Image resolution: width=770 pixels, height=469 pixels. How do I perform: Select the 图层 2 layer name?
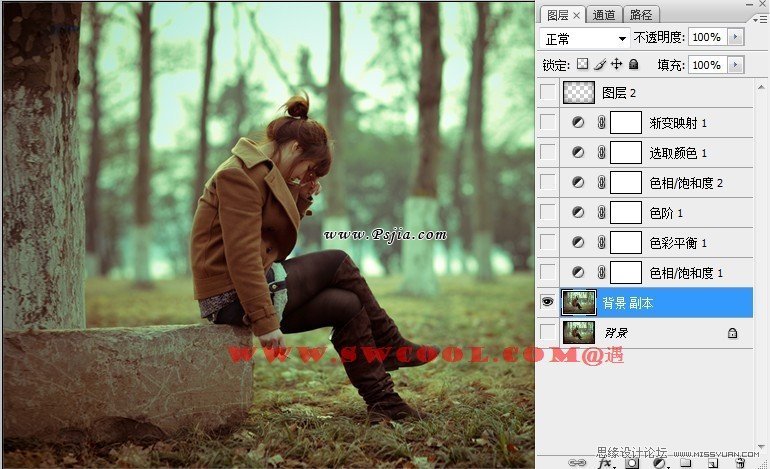click(x=619, y=93)
